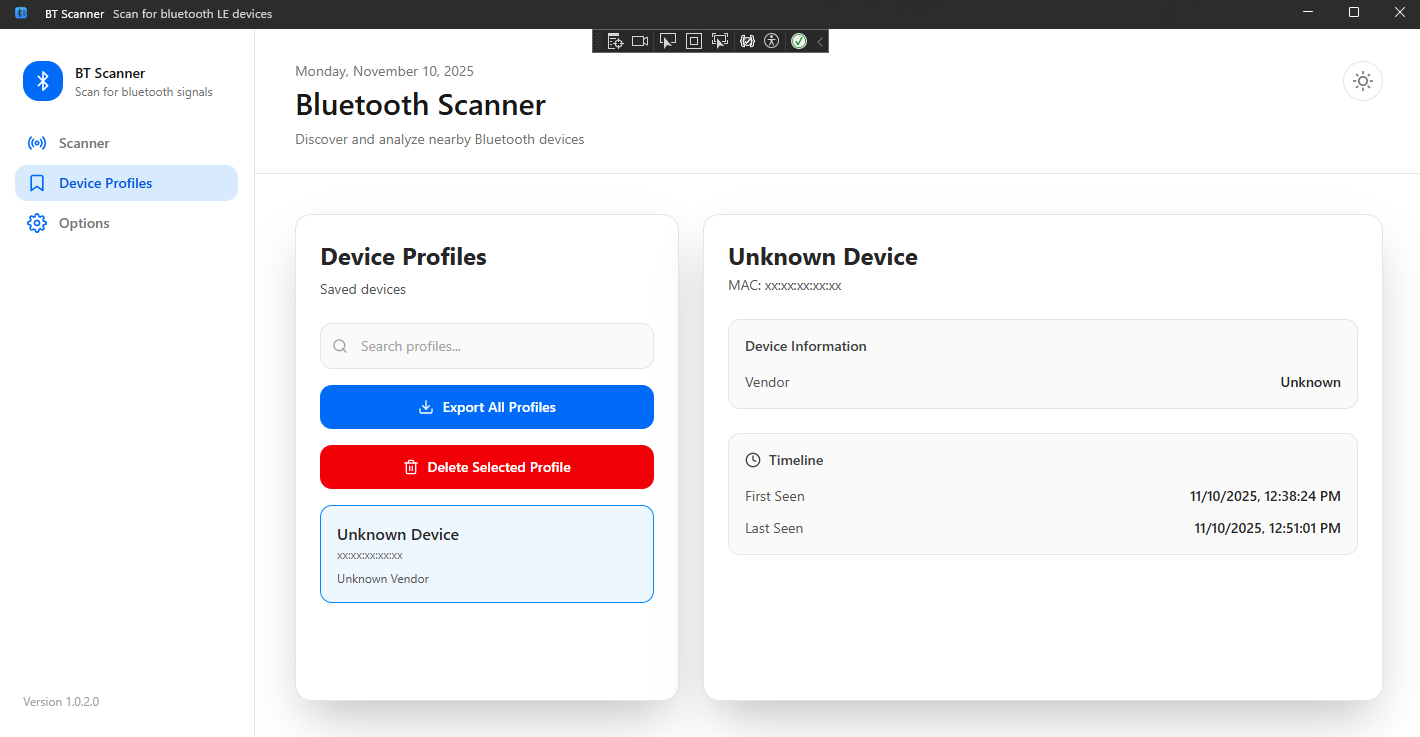The height and width of the screenshot is (737, 1420).
Task: Click the clock icon beside Timeline
Action: tap(753, 460)
